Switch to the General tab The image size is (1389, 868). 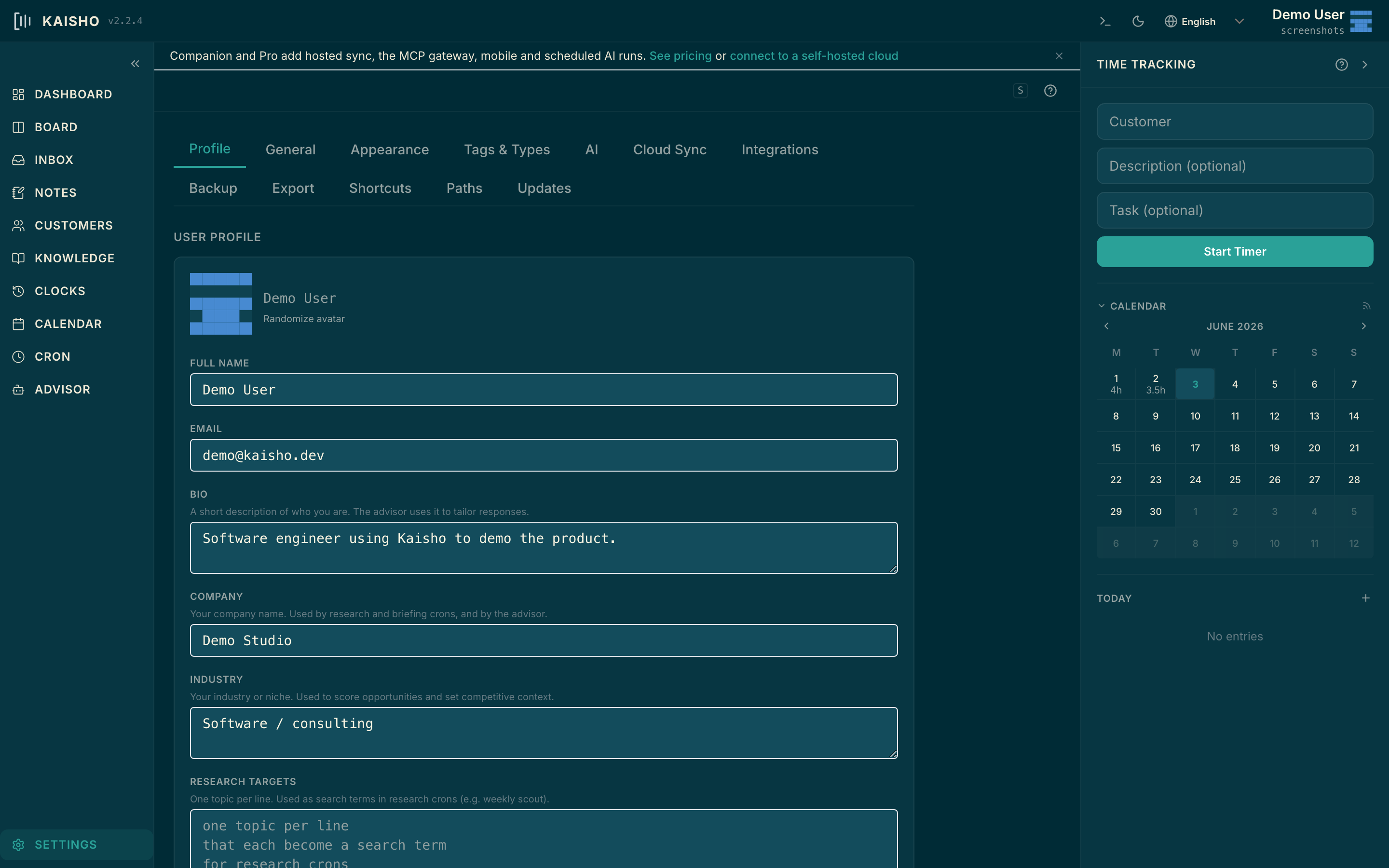(x=290, y=150)
